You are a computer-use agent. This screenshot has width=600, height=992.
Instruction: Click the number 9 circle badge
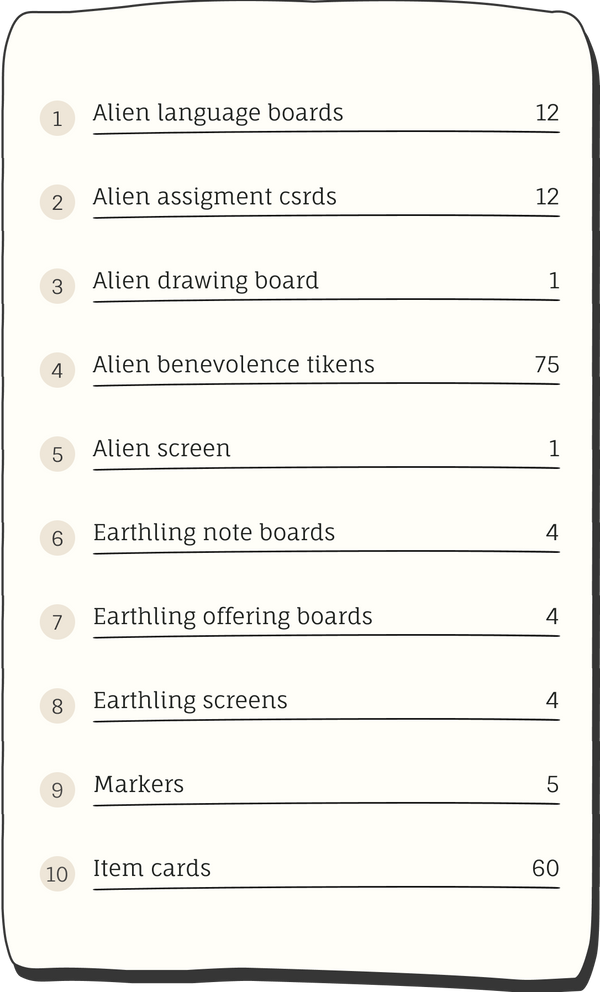pyautogui.click(x=57, y=790)
